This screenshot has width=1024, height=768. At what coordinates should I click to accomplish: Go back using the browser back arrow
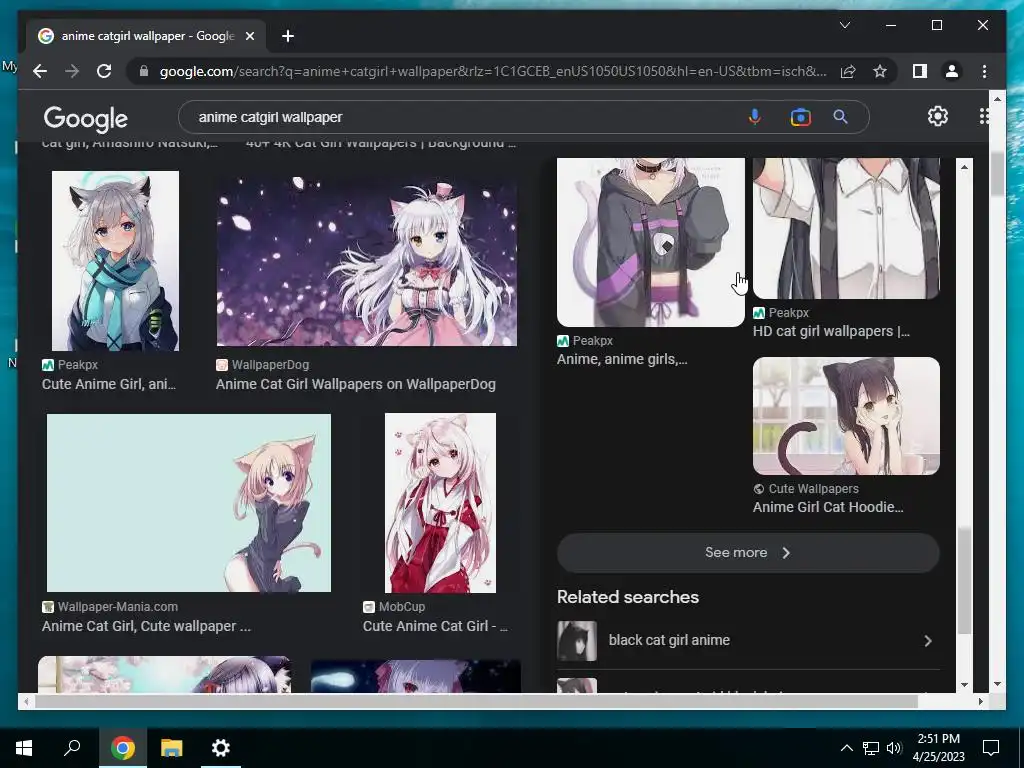point(40,71)
